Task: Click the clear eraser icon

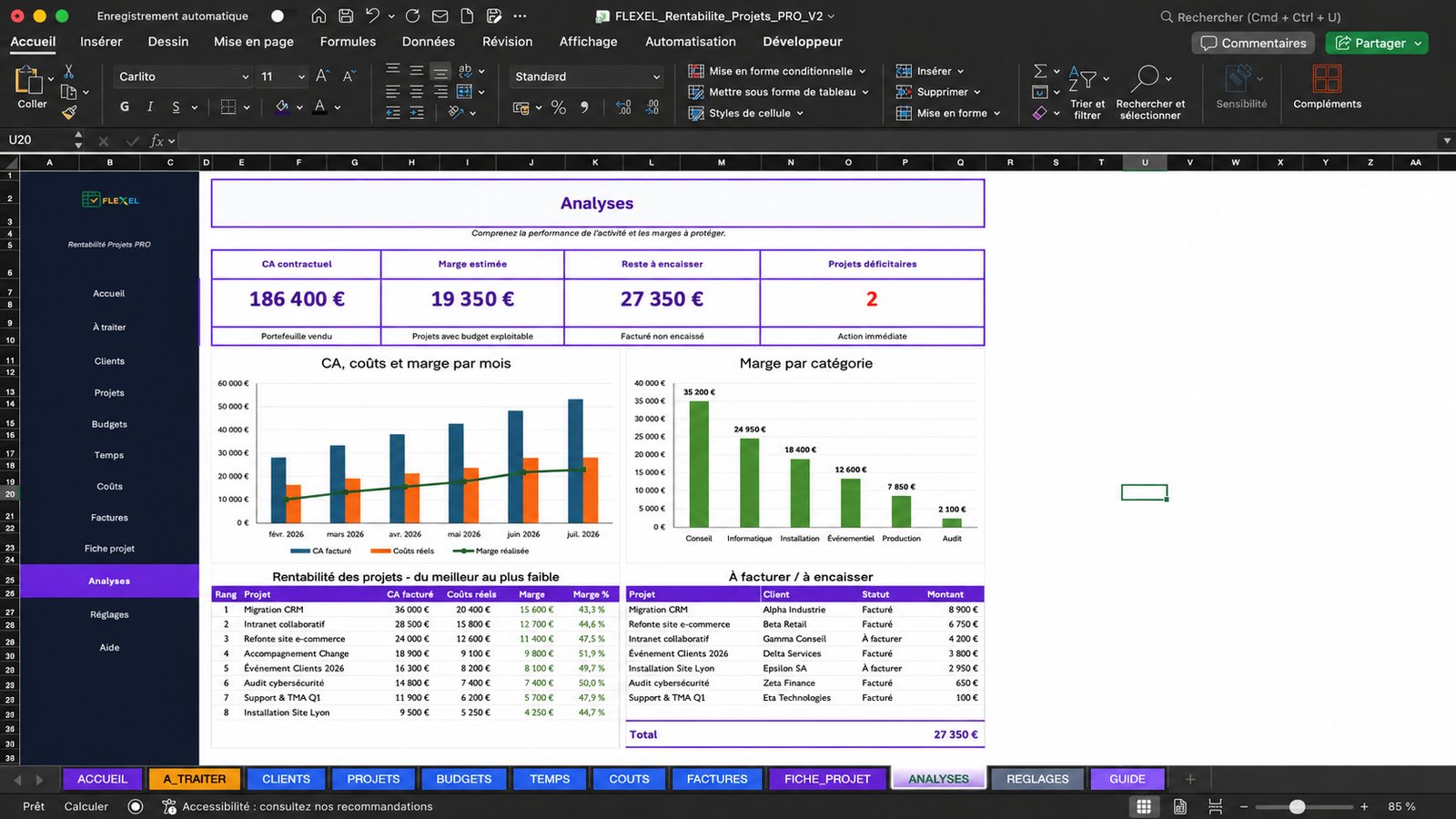Action: 1040,113
